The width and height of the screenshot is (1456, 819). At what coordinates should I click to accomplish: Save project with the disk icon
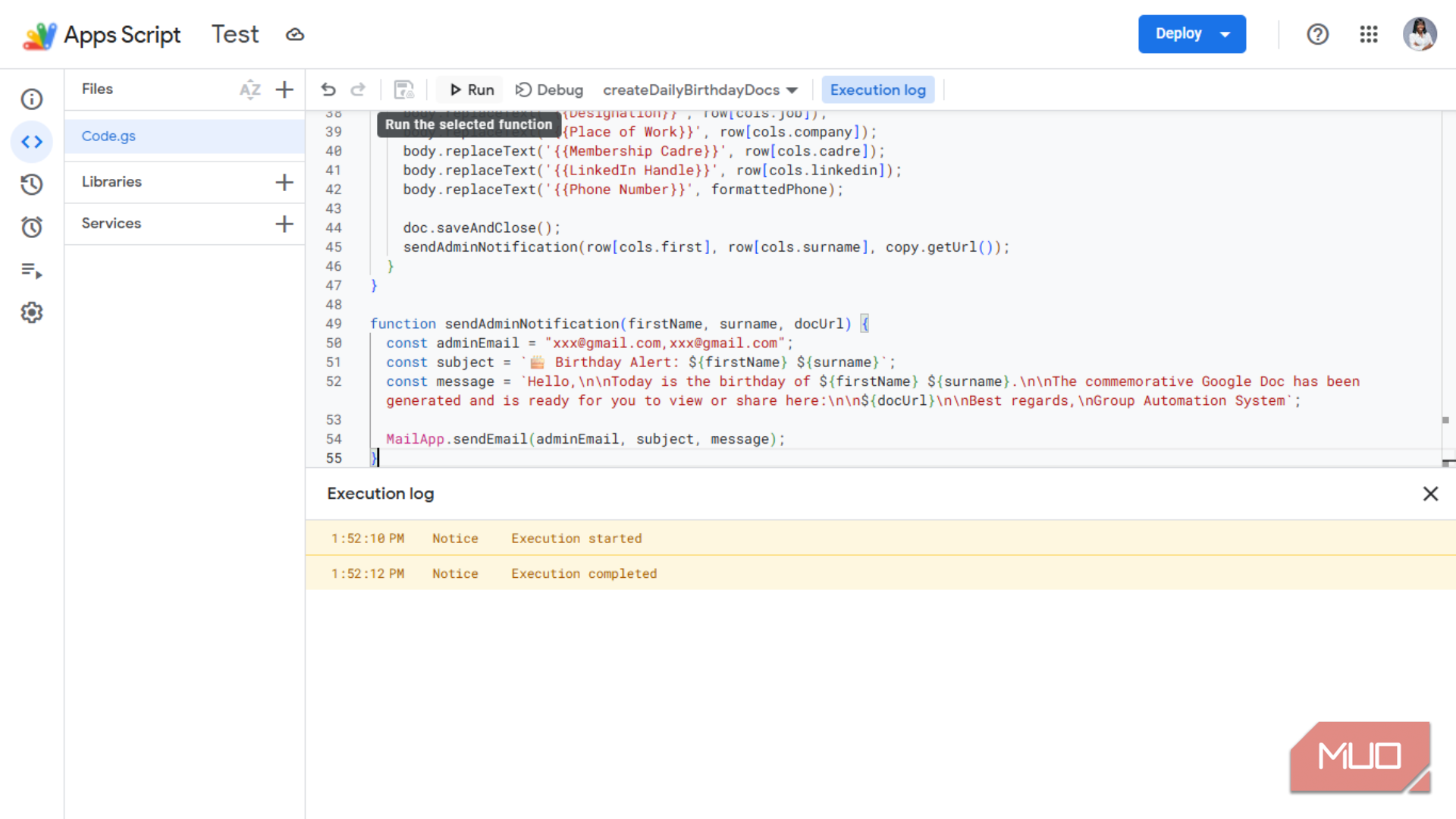(x=404, y=89)
